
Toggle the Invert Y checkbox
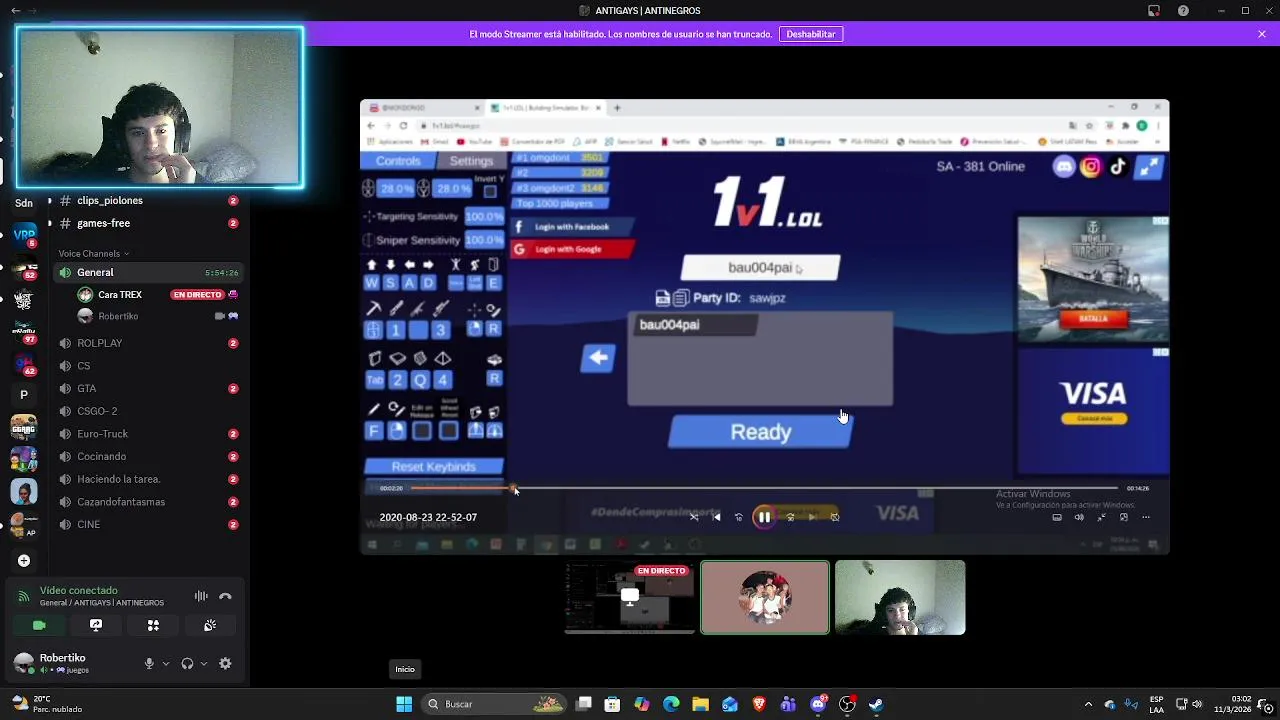[490, 191]
